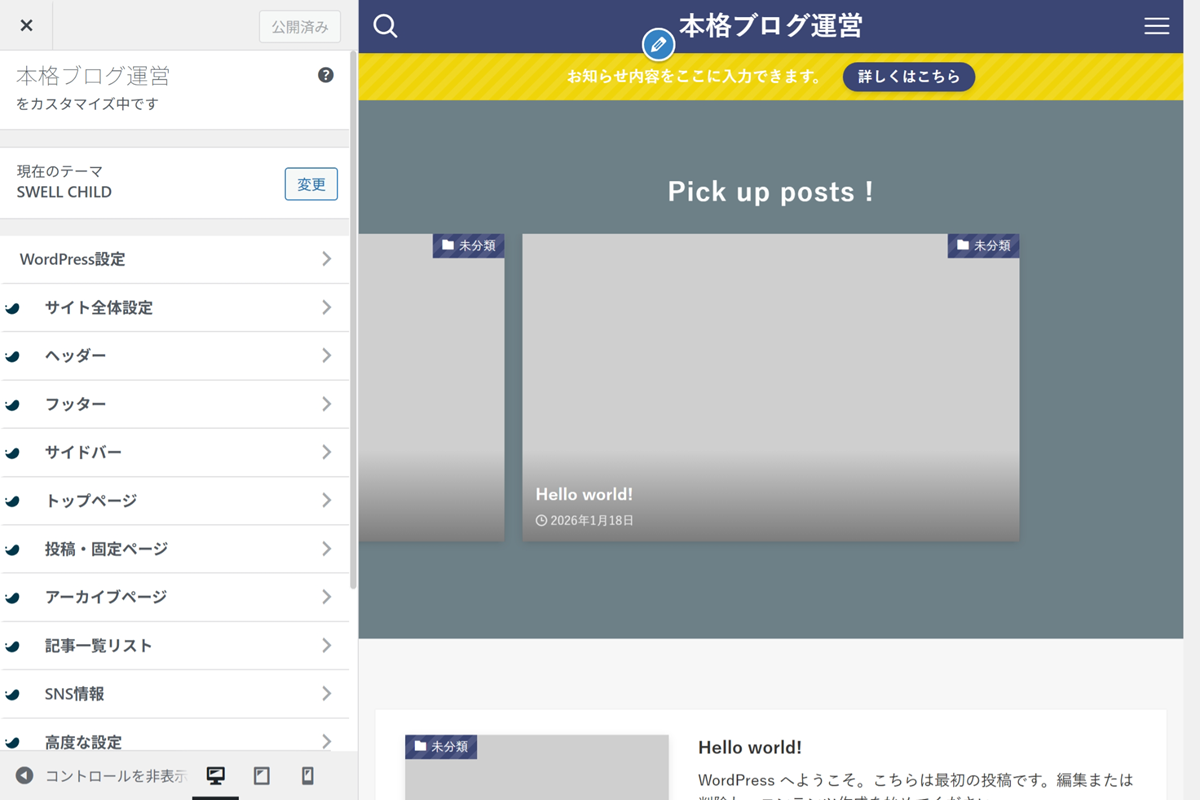Click the blue pencil edit shortcut icon
This screenshot has height=800, width=1200.
point(657,45)
